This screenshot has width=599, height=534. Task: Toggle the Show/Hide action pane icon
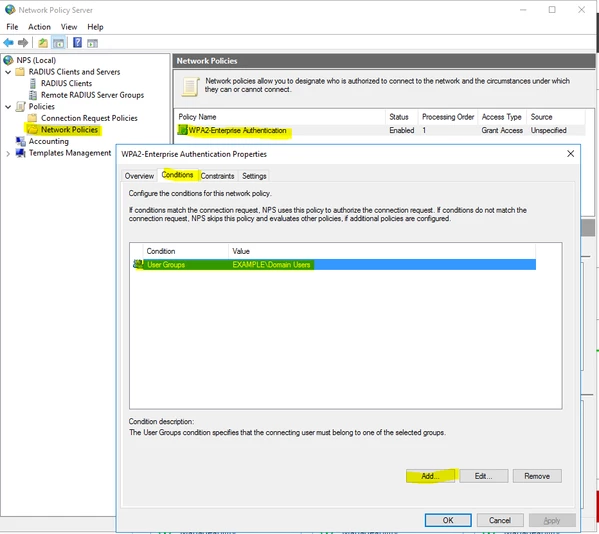pos(92,43)
